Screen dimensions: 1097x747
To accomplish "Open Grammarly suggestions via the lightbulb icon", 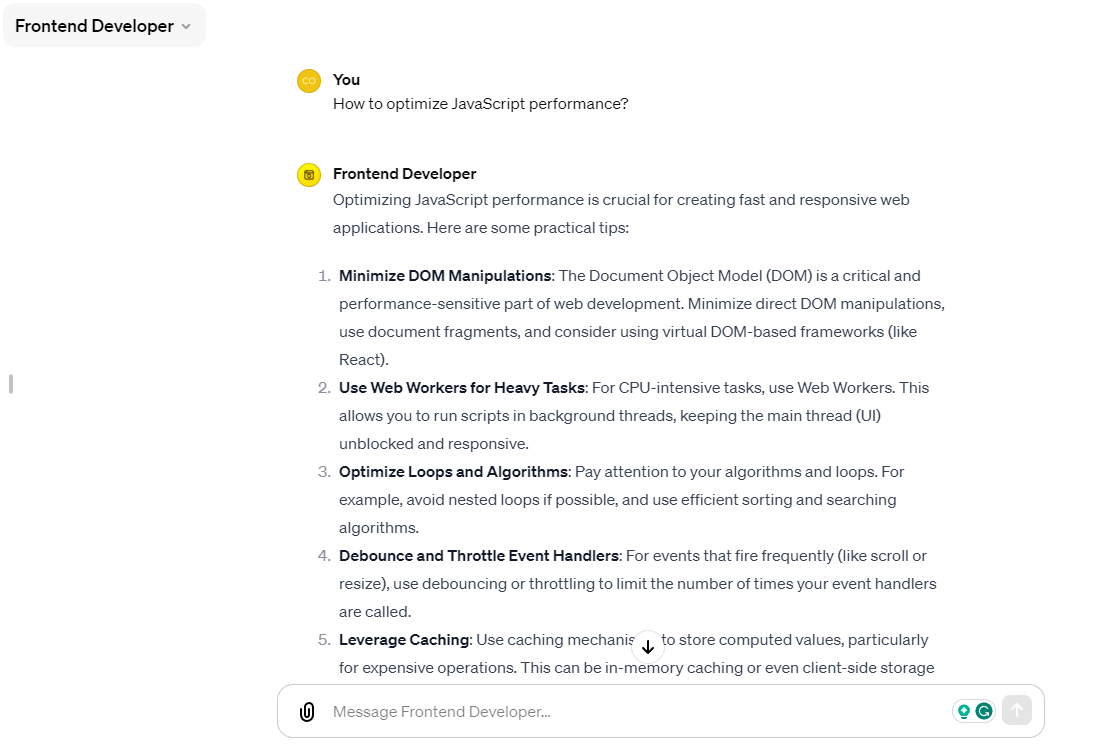I will [963, 710].
